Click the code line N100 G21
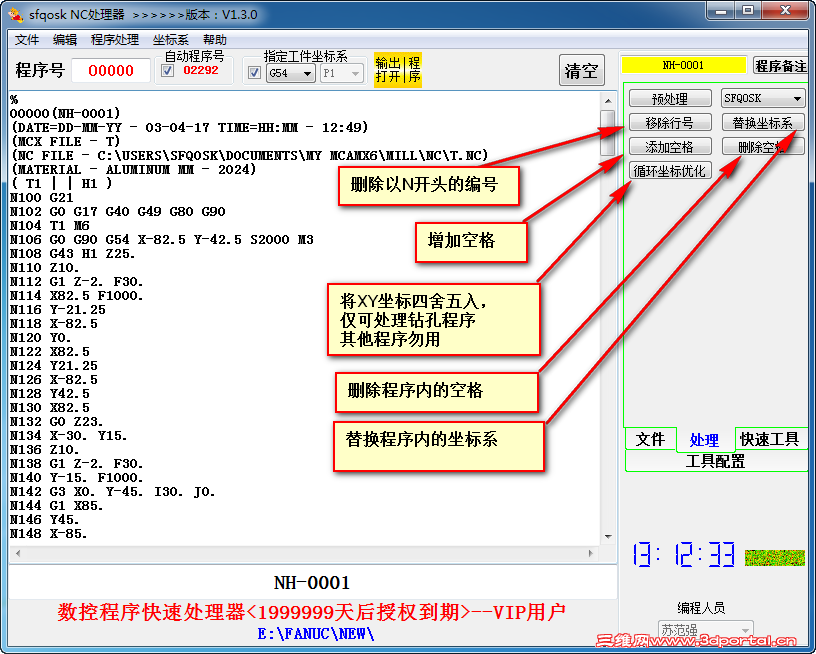The height and width of the screenshot is (654, 816). [42, 198]
